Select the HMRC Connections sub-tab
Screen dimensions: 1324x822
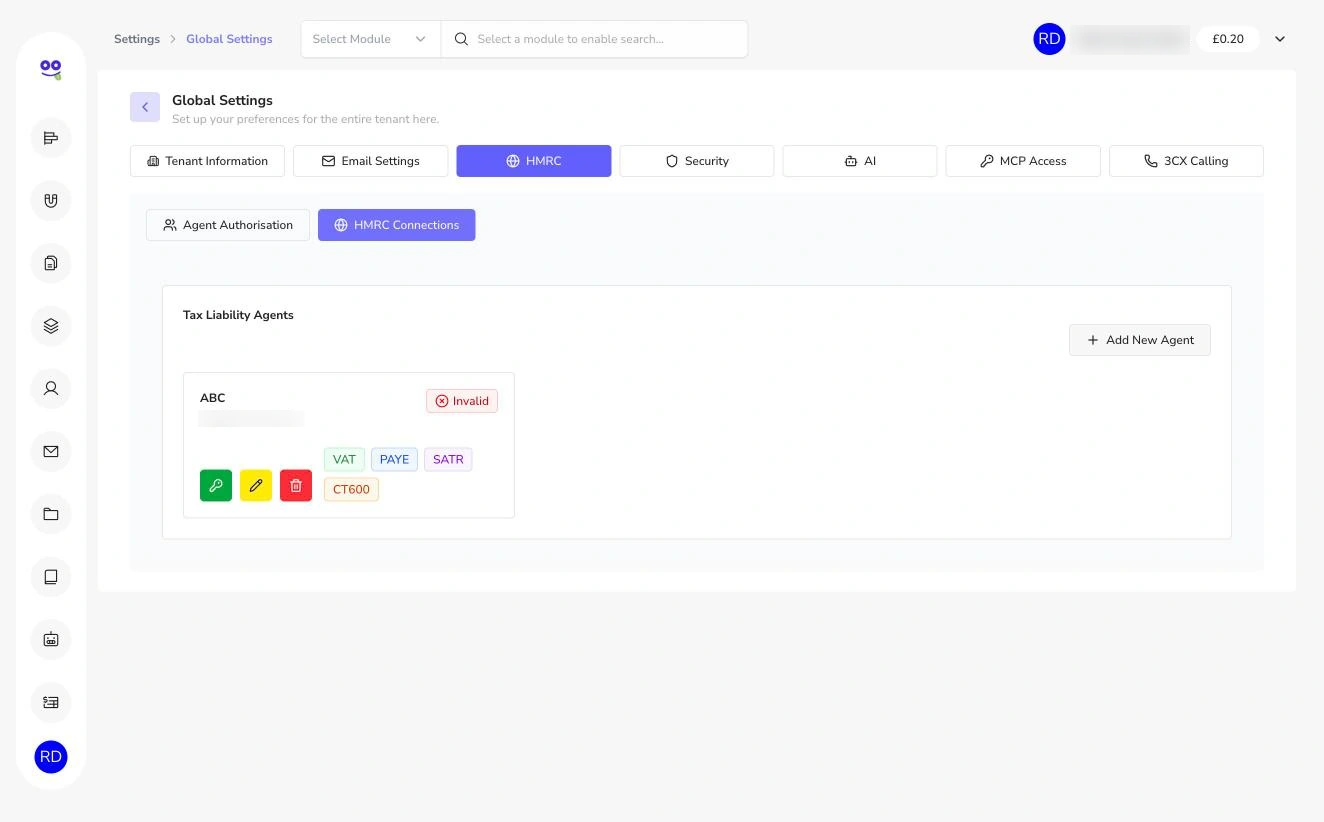(397, 225)
